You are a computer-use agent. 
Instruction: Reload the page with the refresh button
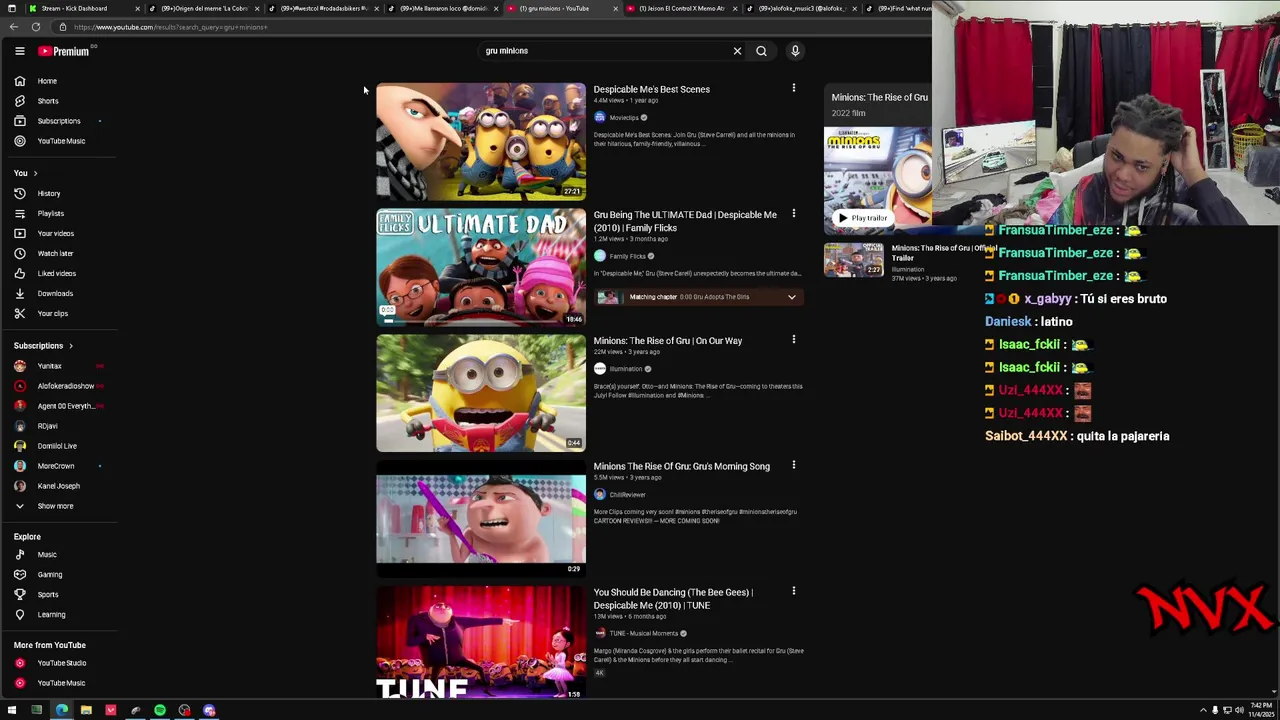tap(36, 27)
